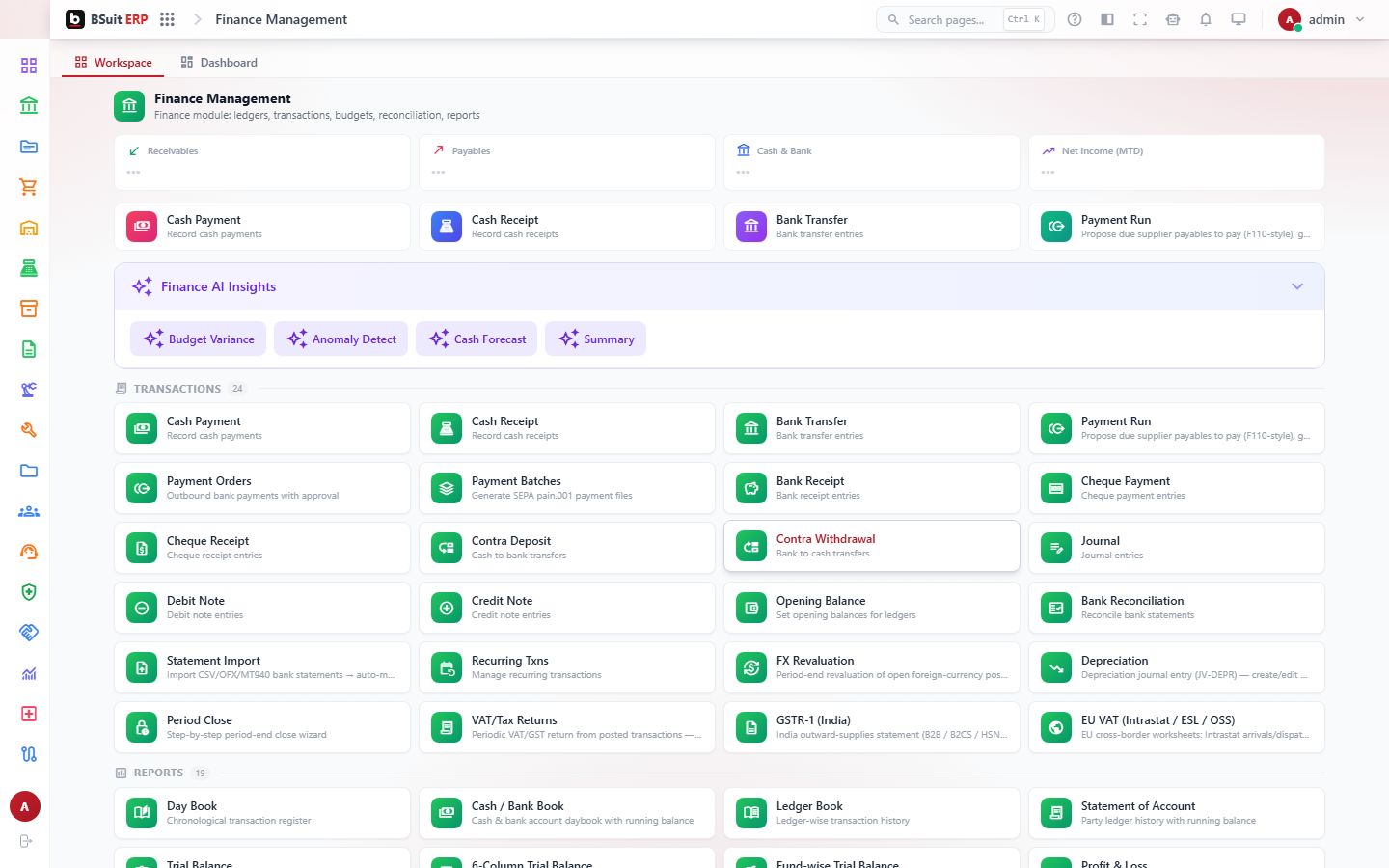Open Bank Reconciliation
The height and width of the screenshot is (868, 1389).
coord(1177,608)
